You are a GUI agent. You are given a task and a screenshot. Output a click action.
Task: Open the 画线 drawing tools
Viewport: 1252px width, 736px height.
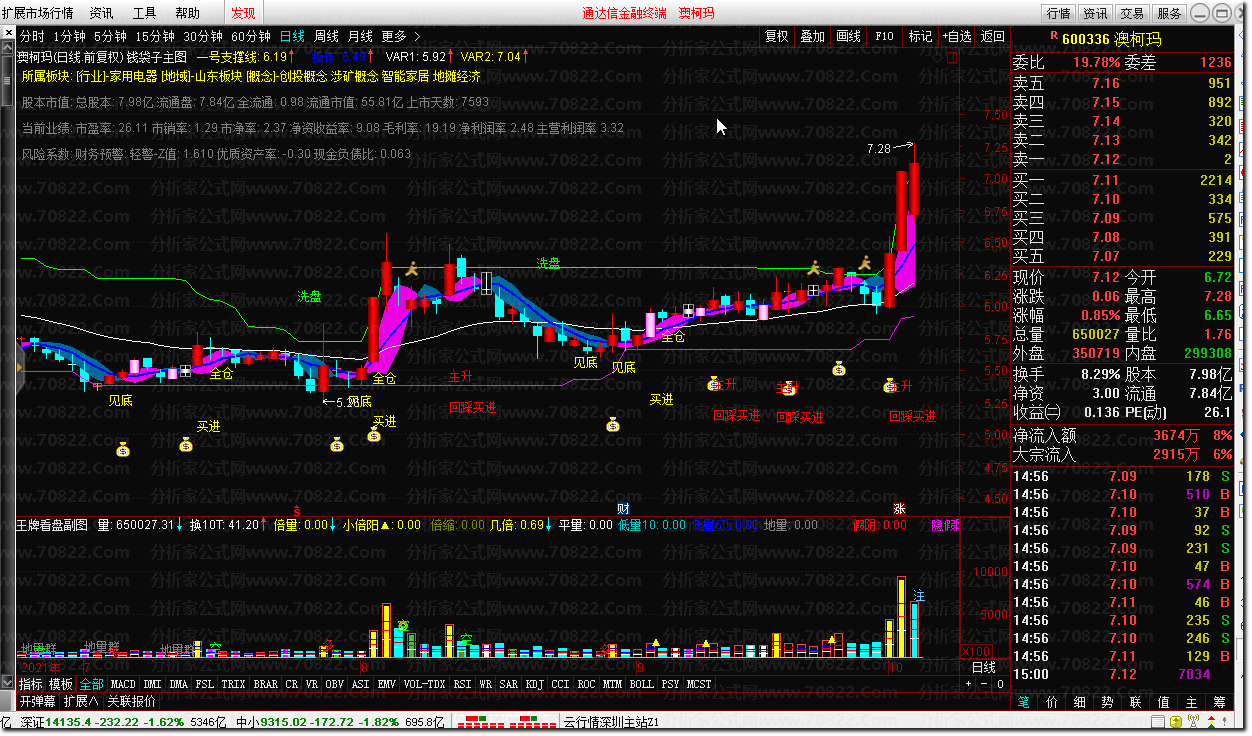[x=849, y=36]
